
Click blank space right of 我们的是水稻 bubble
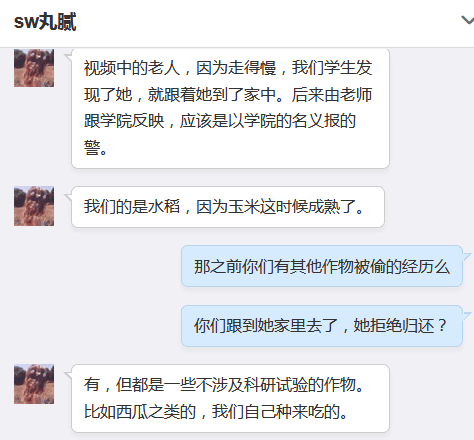[428, 207]
